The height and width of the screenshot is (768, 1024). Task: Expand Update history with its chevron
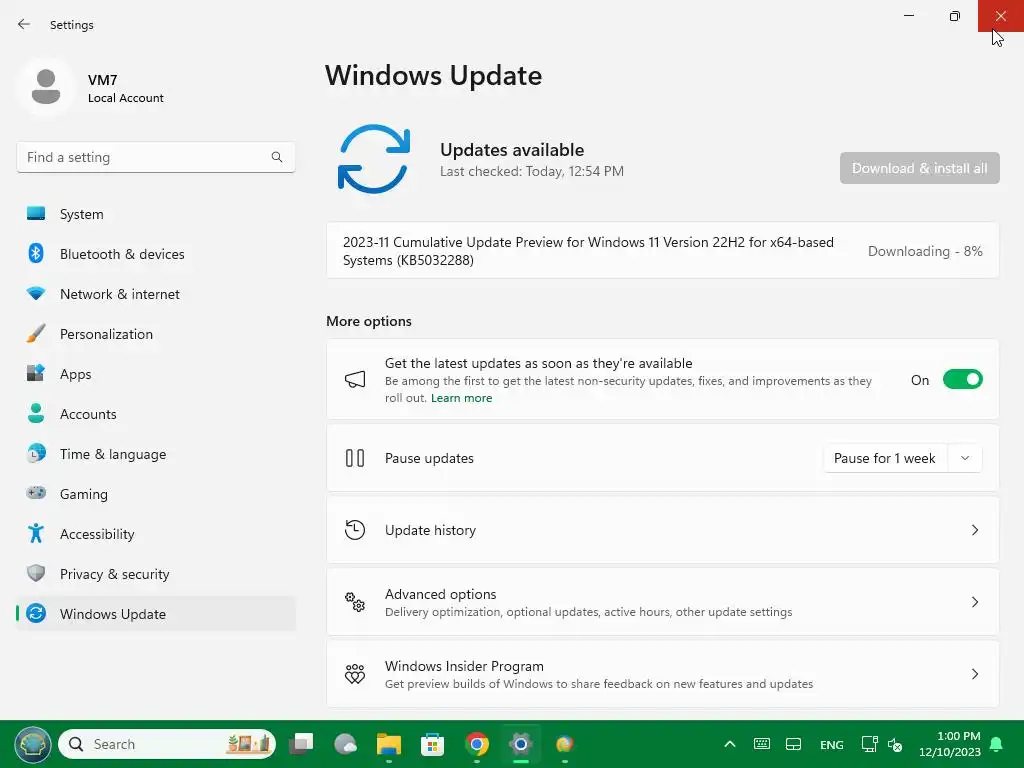[x=974, y=530]
